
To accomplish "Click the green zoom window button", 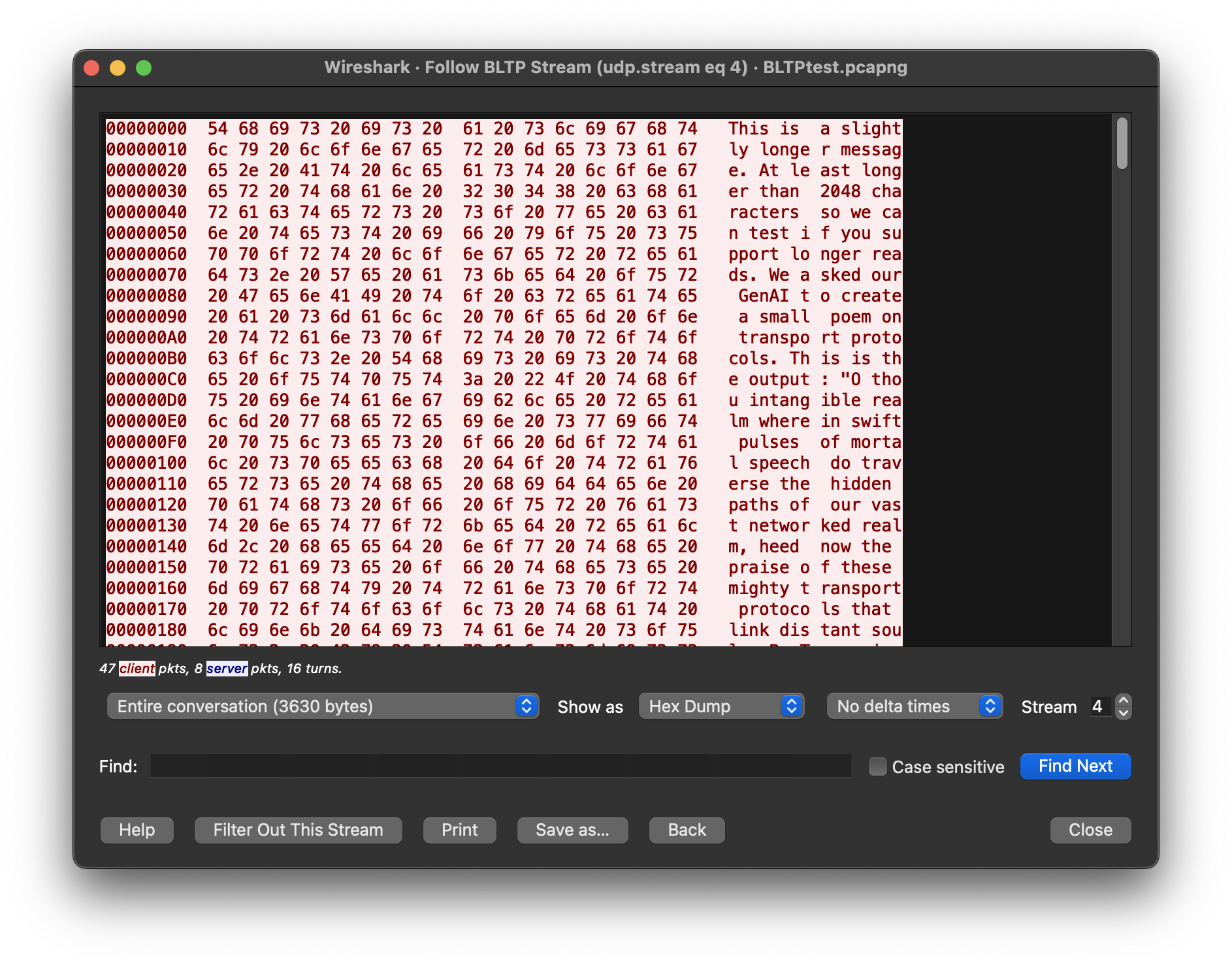I will pos(144,68).
